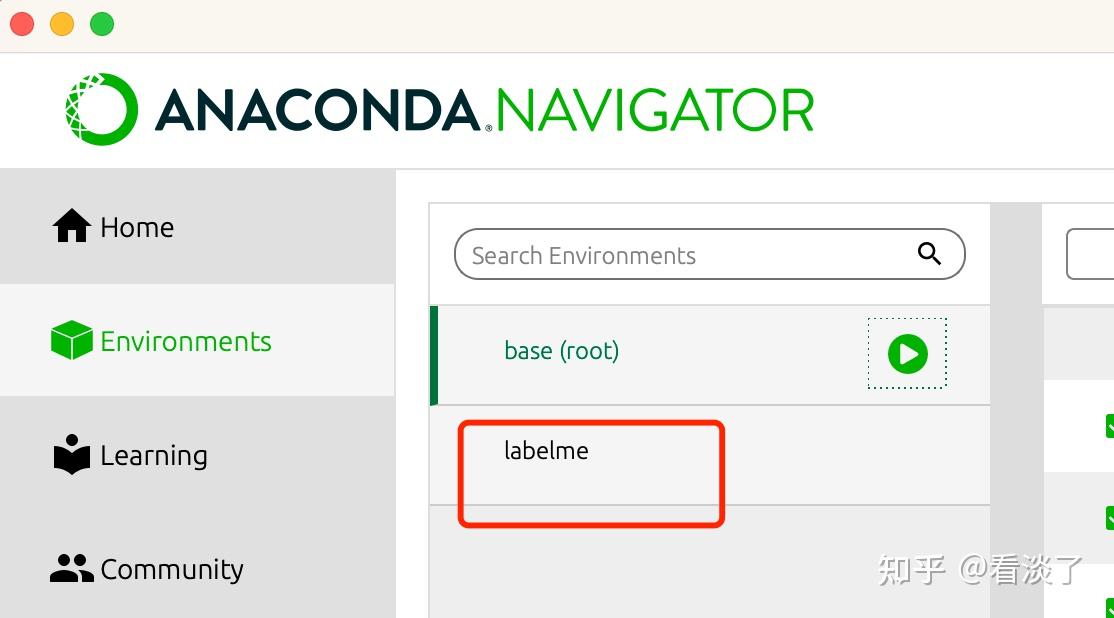Click the Community people icon
This screenshot has width=1114, height=618.
72,569
